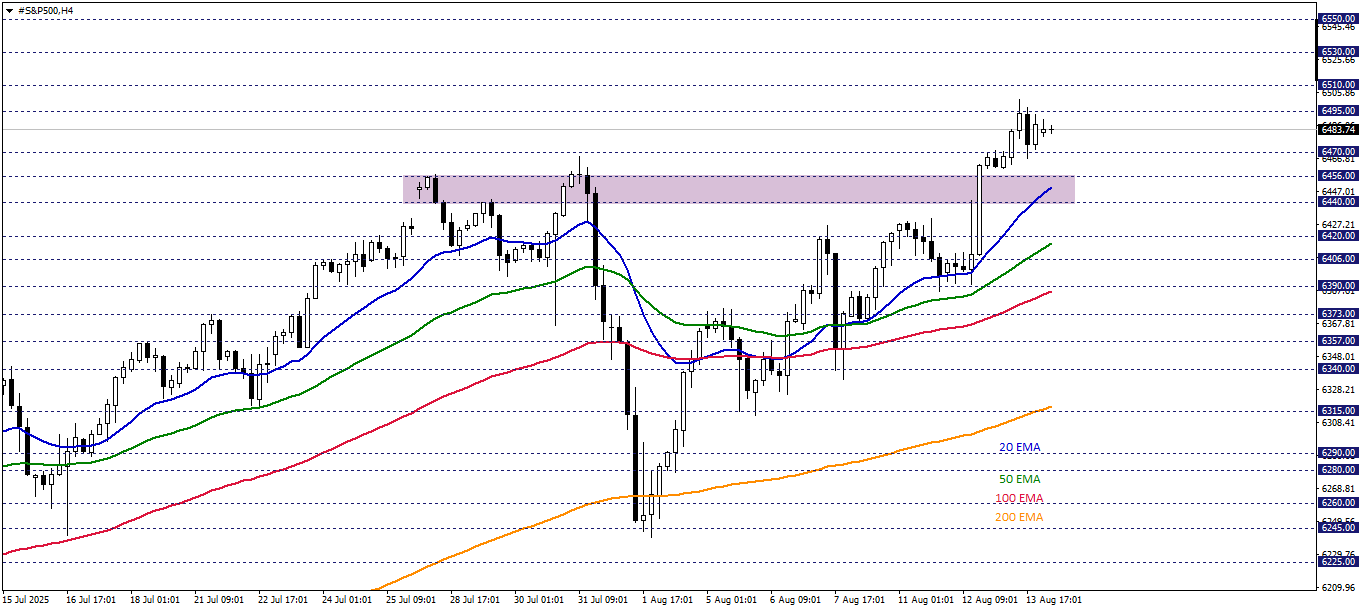Click the 22 Jul 17:01 time label
The width and height of the screenshot is (1362, 611).
(282, 600)
